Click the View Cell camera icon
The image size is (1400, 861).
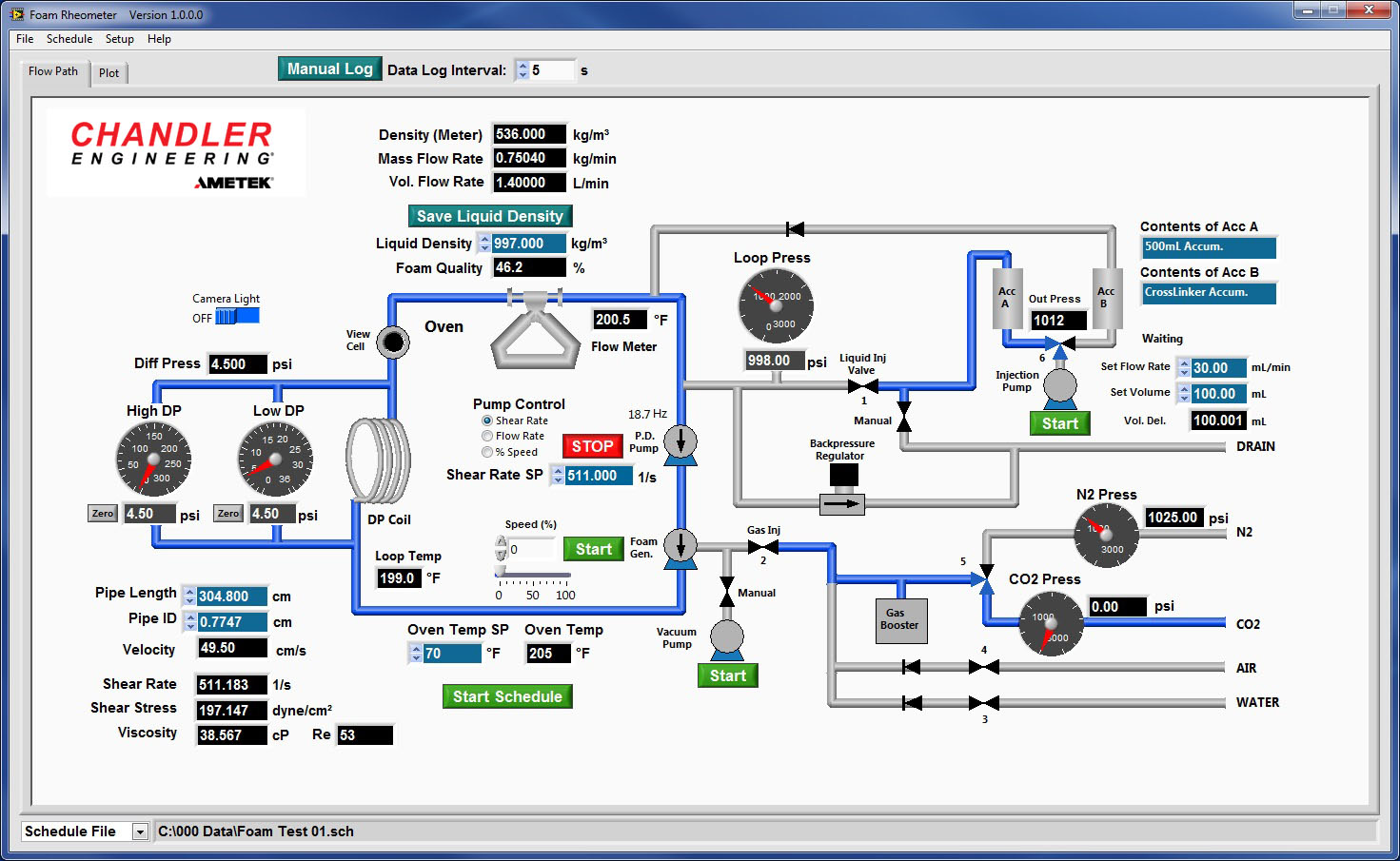(392, 342)
